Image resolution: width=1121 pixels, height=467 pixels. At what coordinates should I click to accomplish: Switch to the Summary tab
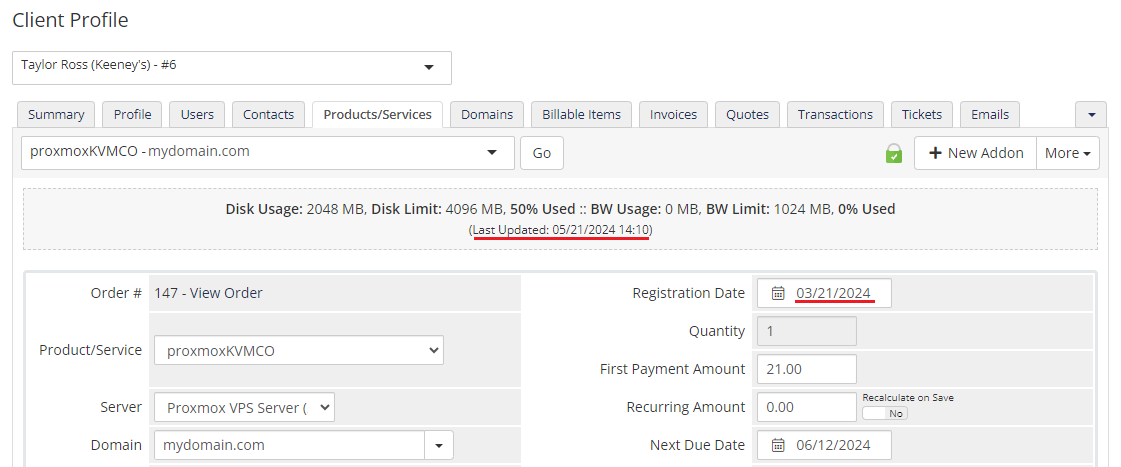(56, 114)
